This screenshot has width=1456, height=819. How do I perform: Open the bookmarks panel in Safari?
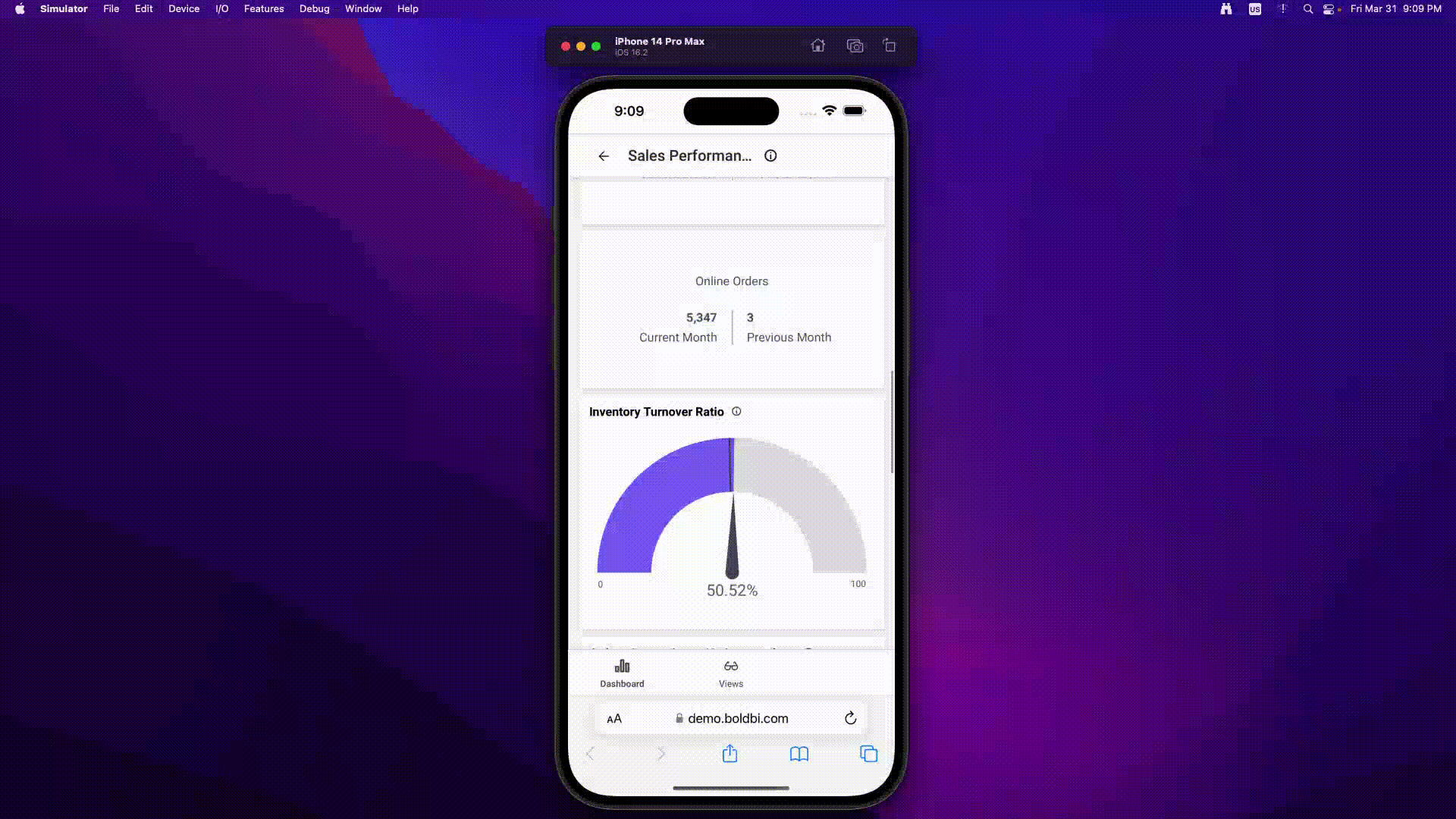coord(800,754)
